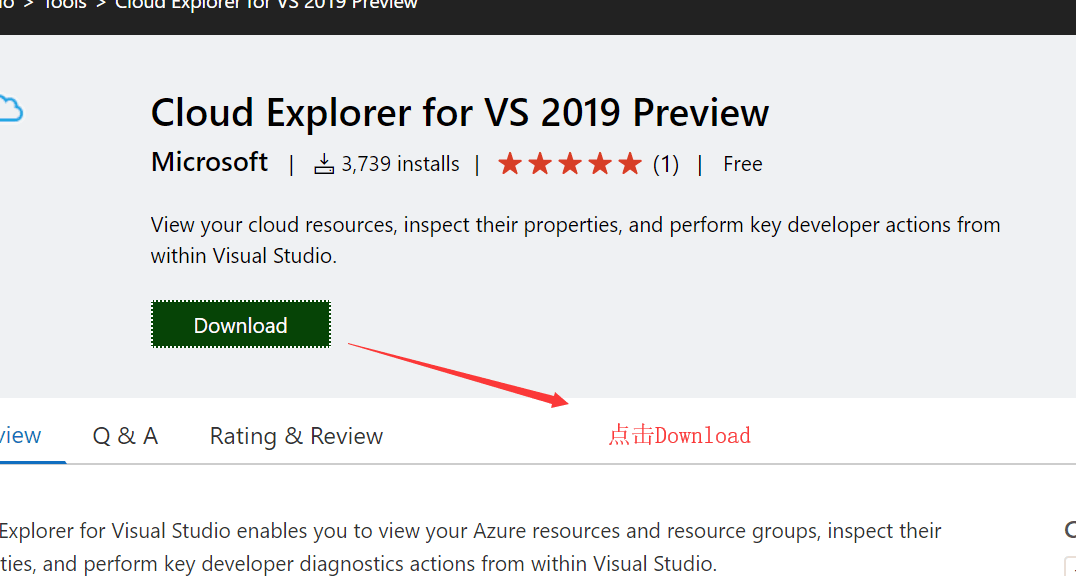Open the Rating & Review tab

pyautogui.click(x=296, y=435)
